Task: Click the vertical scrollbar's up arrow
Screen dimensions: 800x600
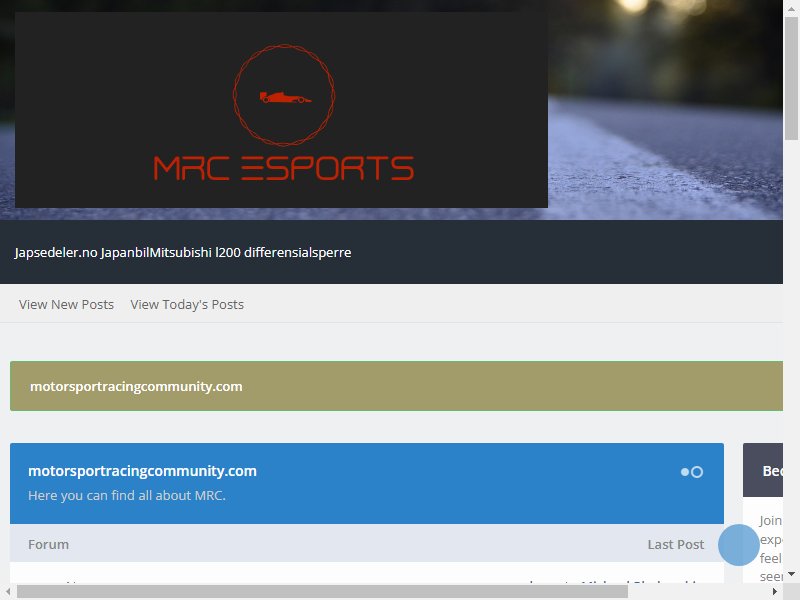Action: click(791, 7)
